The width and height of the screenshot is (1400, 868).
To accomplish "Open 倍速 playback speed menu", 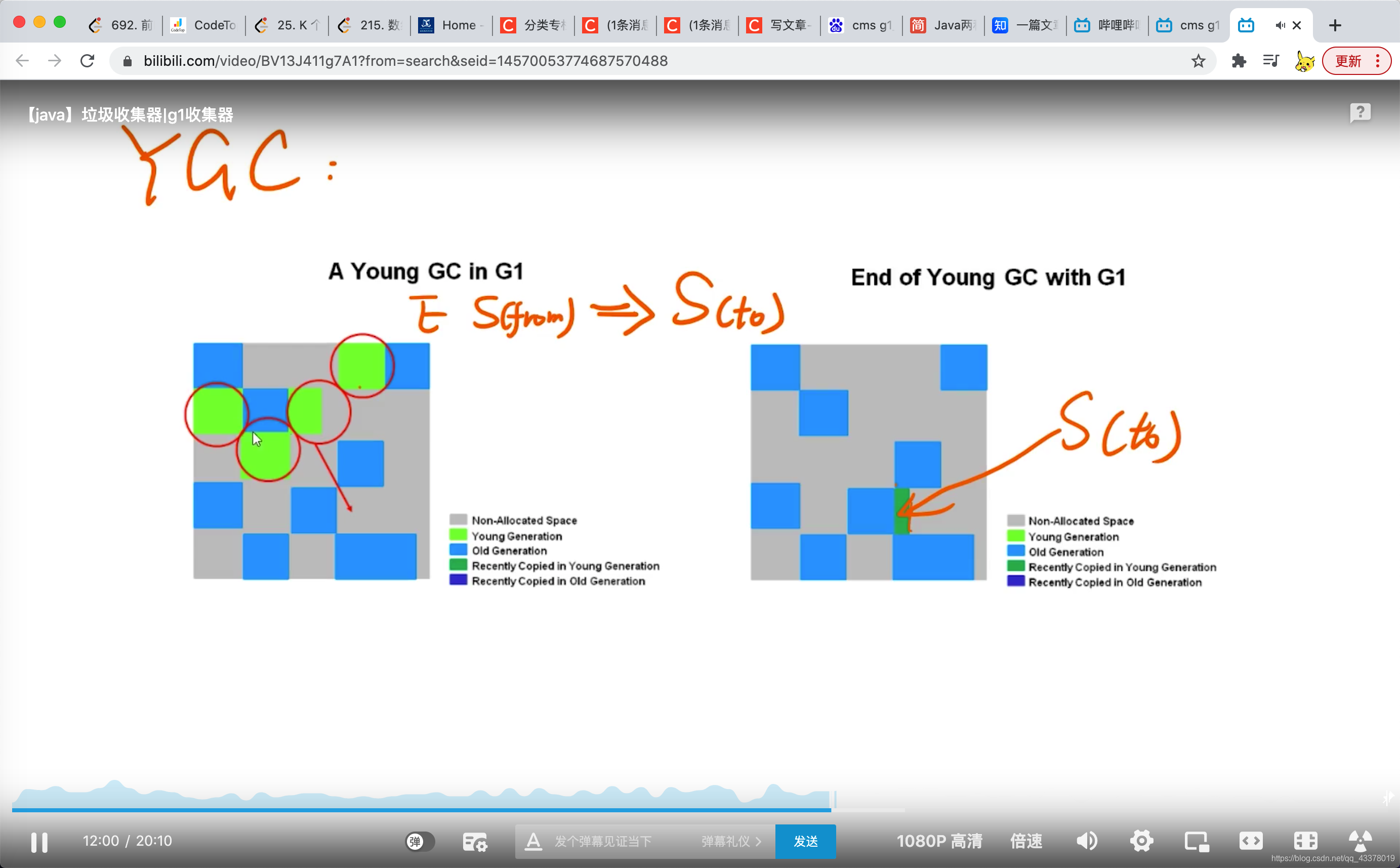I will click(1026, 842).
